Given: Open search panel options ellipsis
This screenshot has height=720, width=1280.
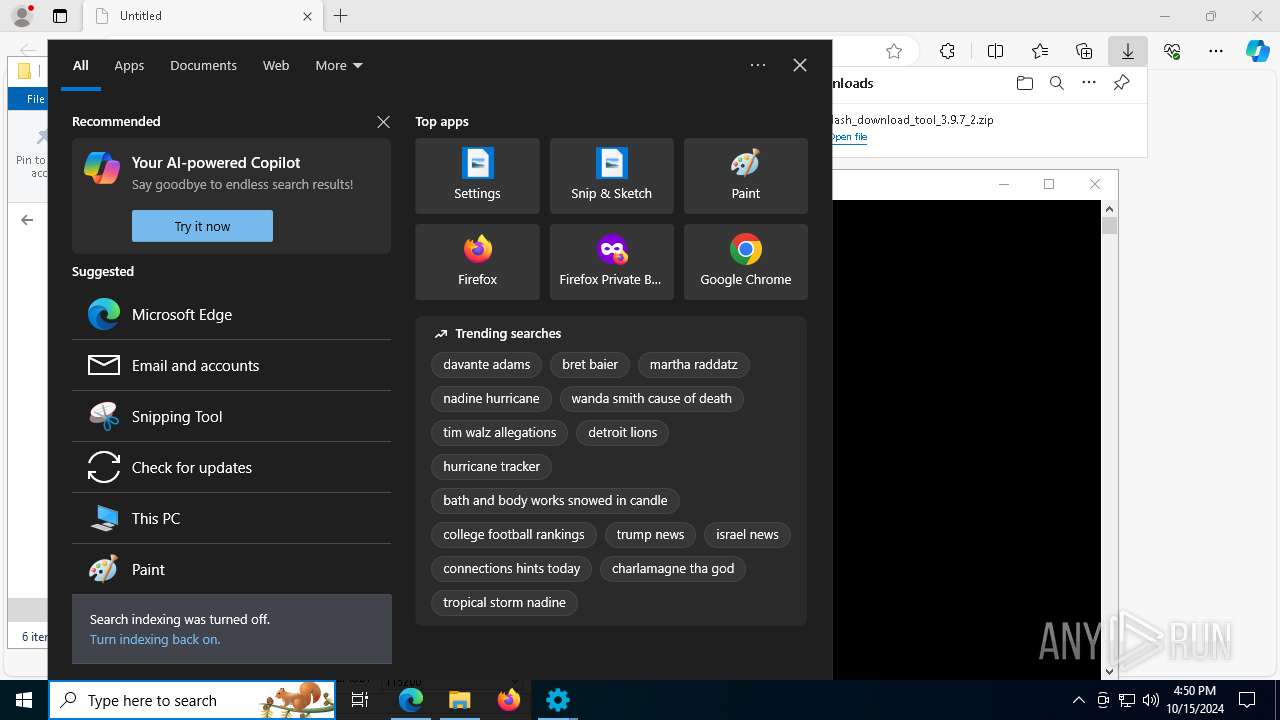Looking at the screenshot, I should [x=758, y=65].
